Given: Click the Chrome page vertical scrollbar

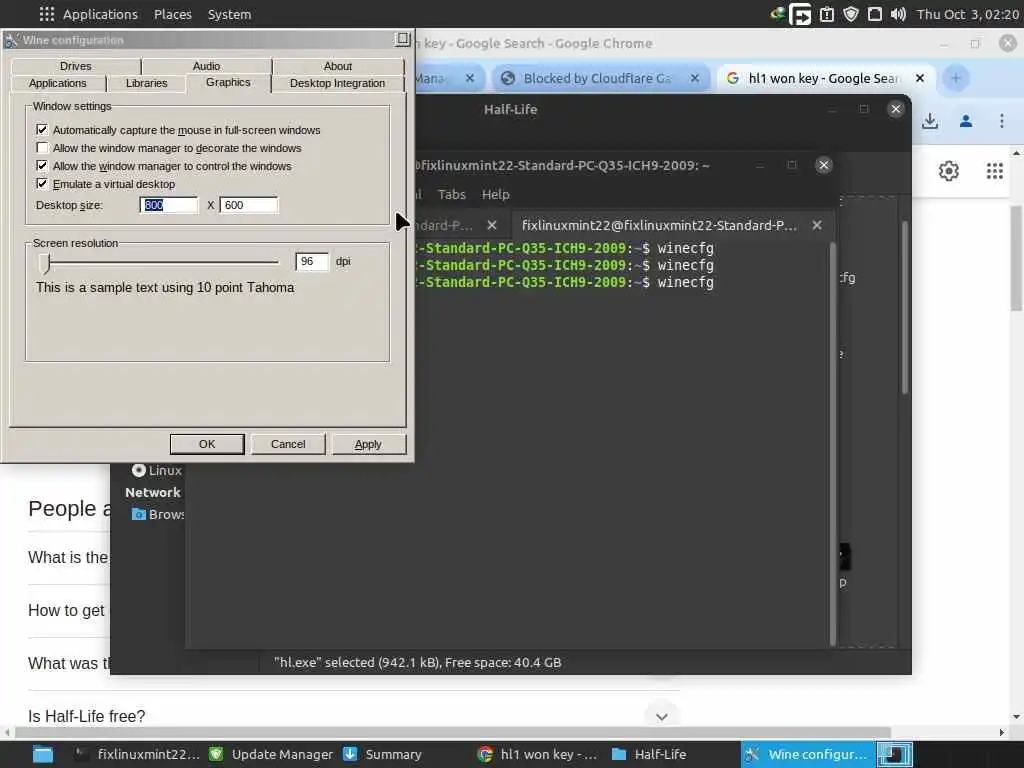Looking at the screenshot, I should 1016,258.
